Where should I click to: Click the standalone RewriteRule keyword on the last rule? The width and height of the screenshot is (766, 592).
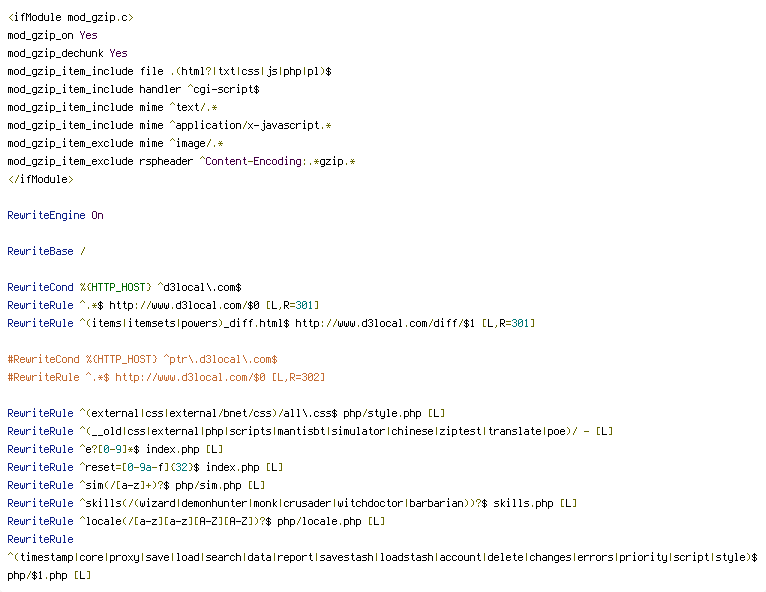click(41, 540)
